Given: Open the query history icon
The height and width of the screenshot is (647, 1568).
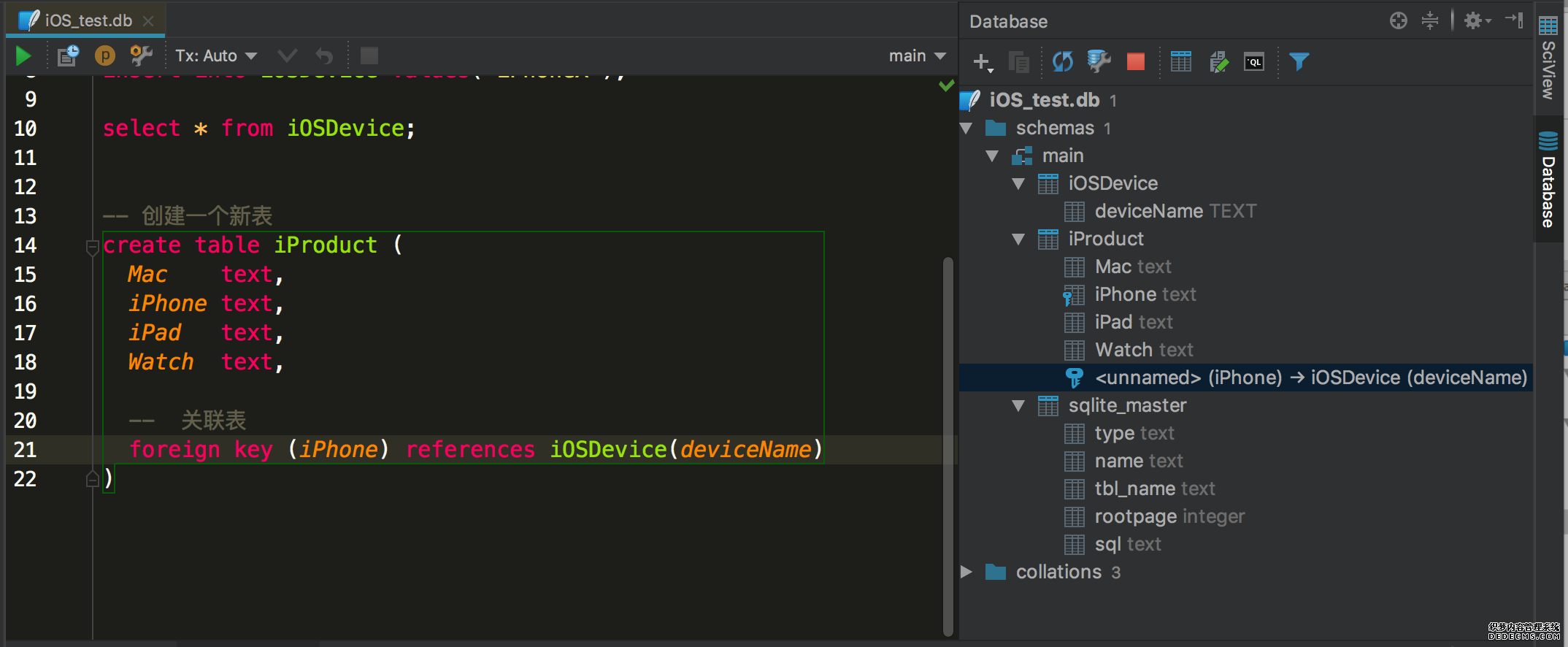Looking at the screenshot, I should click(x=68, y=56).
